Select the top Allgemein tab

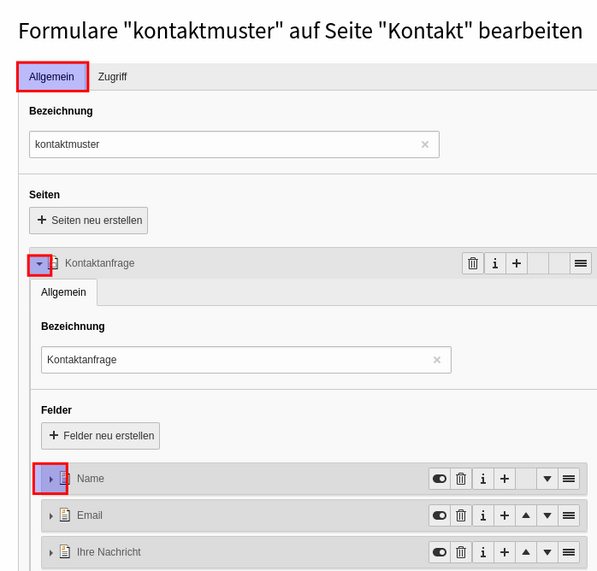tap(52, 77)
